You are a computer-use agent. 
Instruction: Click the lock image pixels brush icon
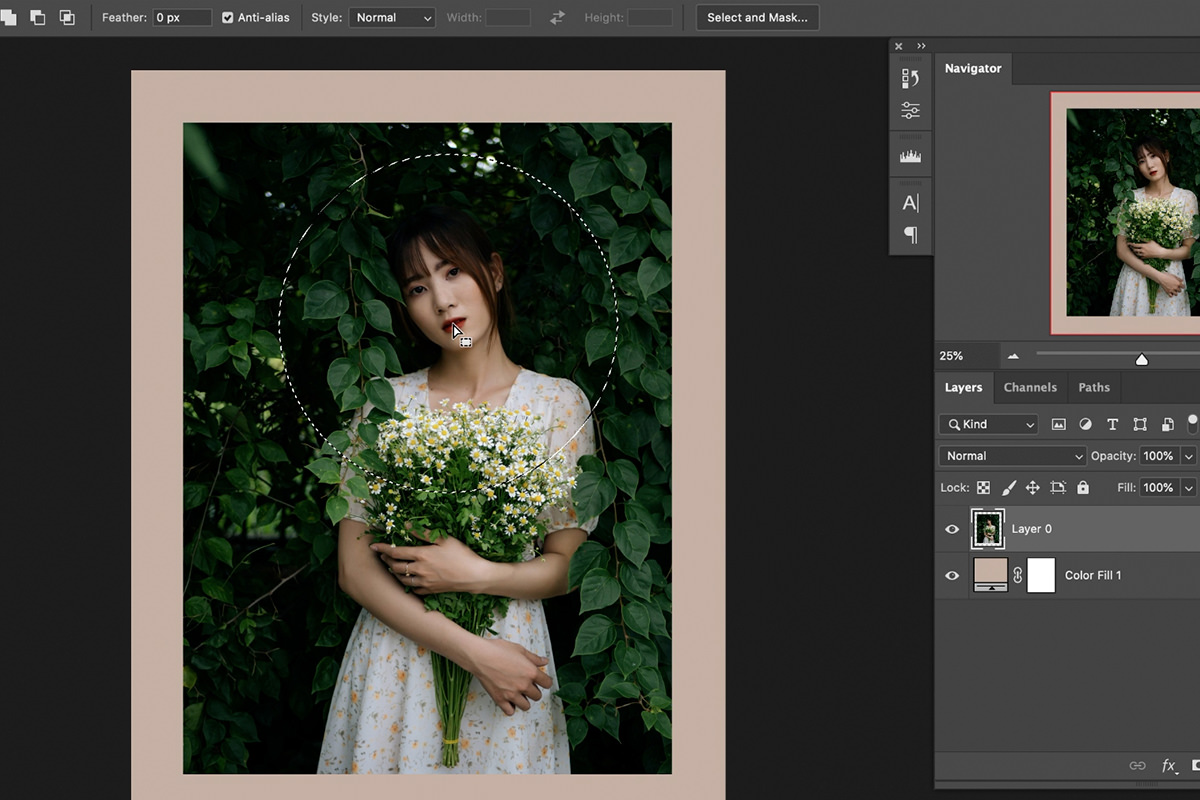pyautogui.click(x=1008, y=488)
